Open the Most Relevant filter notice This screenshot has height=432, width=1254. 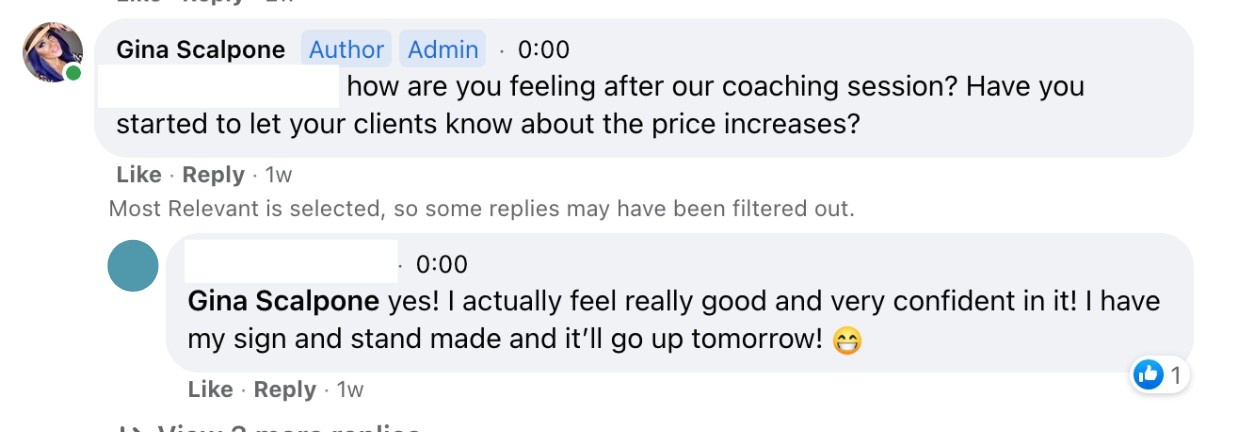[481, 209]
